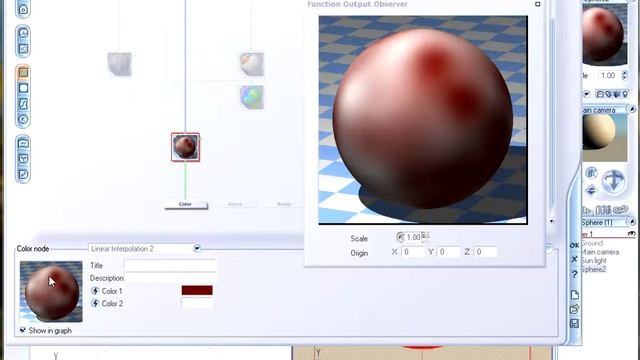Click the round icon left of Scale value
The width and height of the screenshot is (640, 360).
coord(400,237)
